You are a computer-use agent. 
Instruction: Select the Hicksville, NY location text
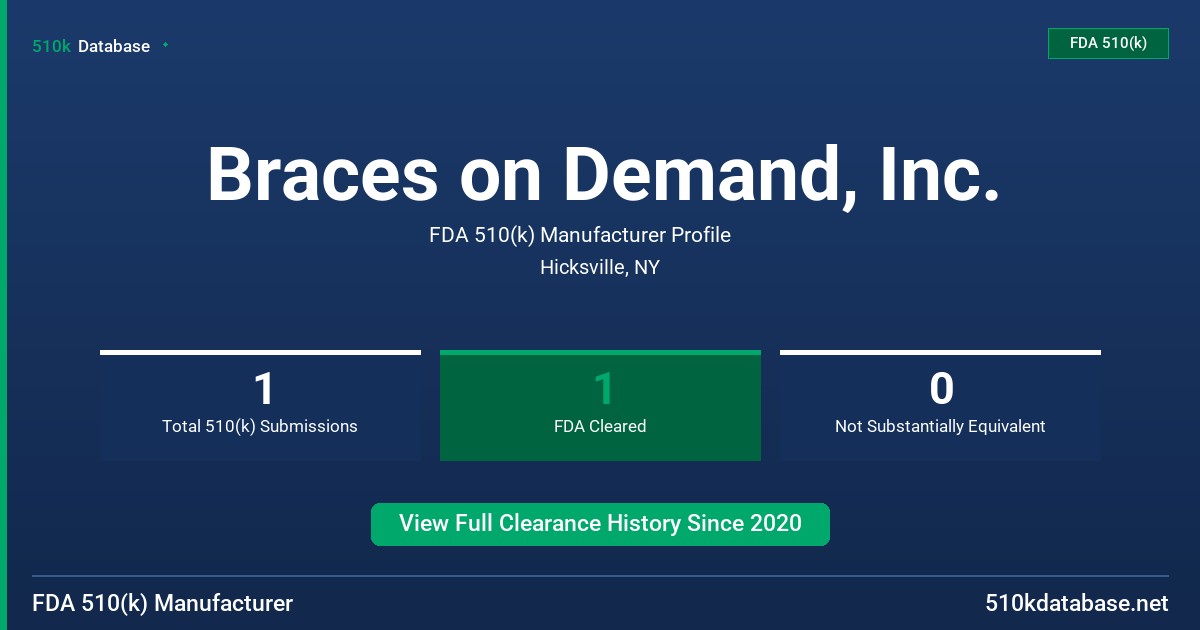[600, 267]
